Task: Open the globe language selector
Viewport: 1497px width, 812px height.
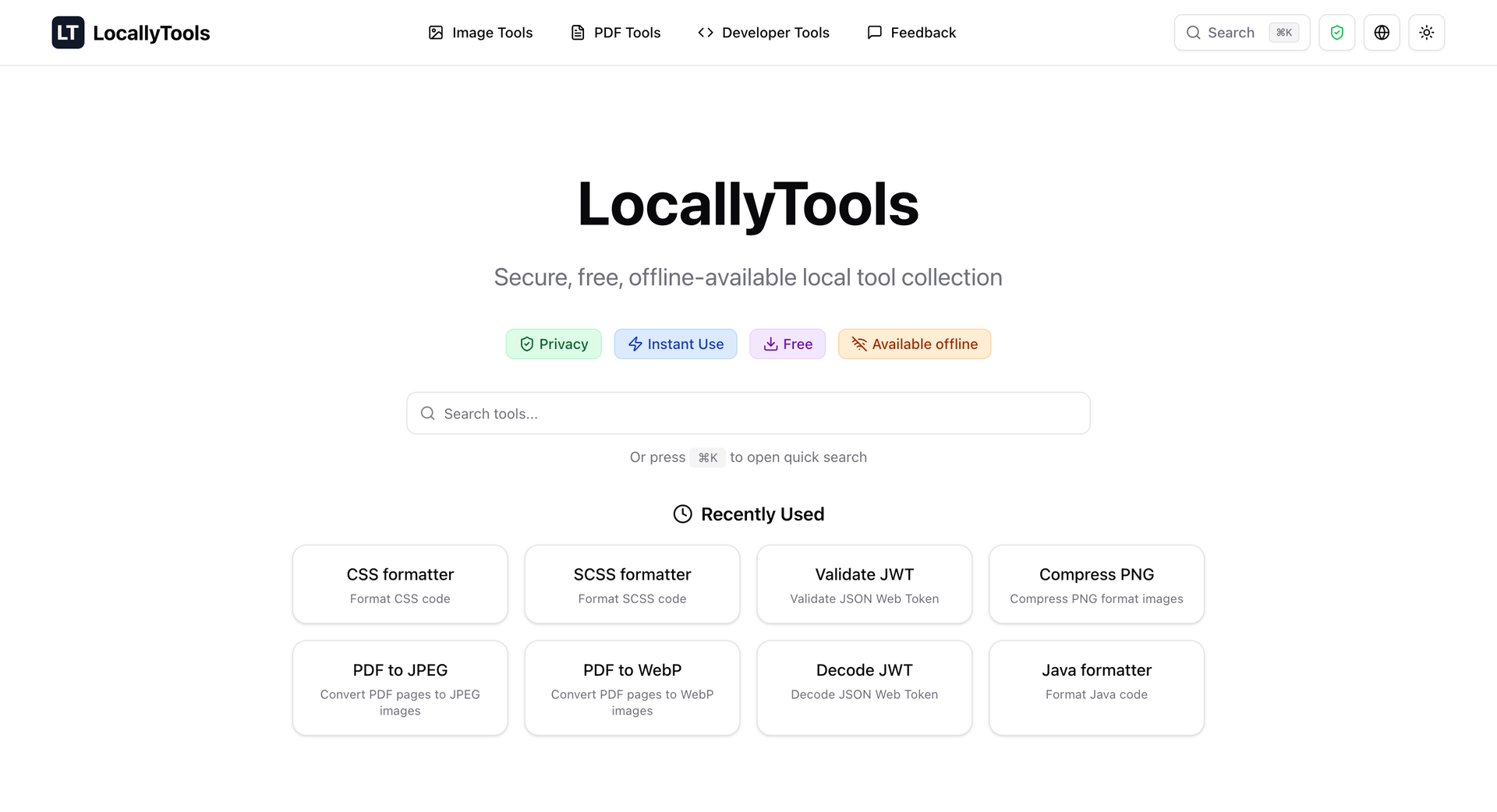Action: tap(1382, 33)
